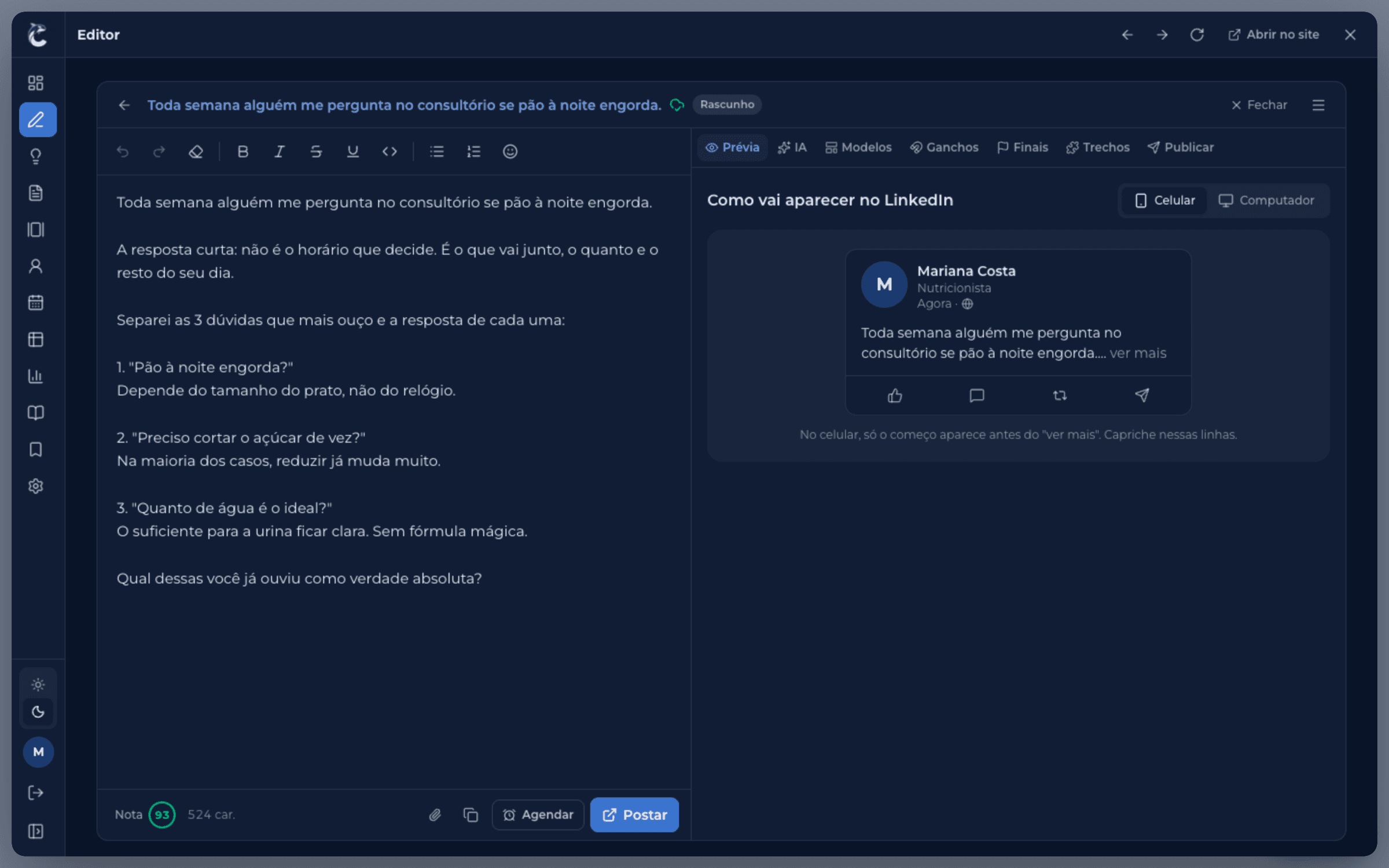Image resolution: width=1389 pixels, height=868 pixels.
Task: Open the table layout icon in sidebar
Action: pos(36,340)
